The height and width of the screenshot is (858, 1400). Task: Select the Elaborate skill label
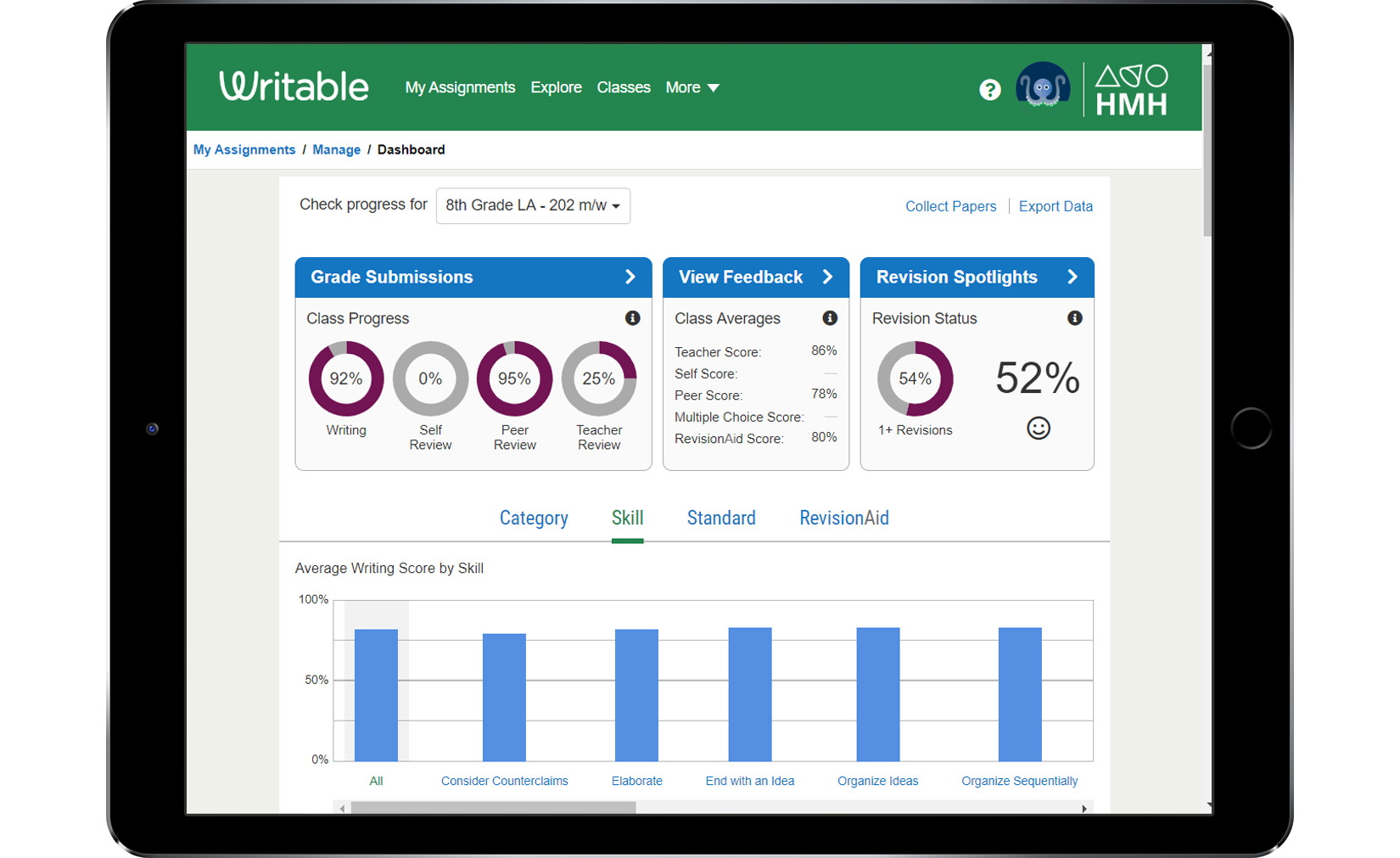click(636, 781)
